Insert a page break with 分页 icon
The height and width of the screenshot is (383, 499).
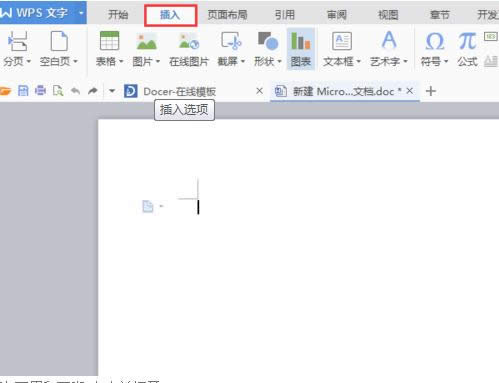tap(17, 41)
